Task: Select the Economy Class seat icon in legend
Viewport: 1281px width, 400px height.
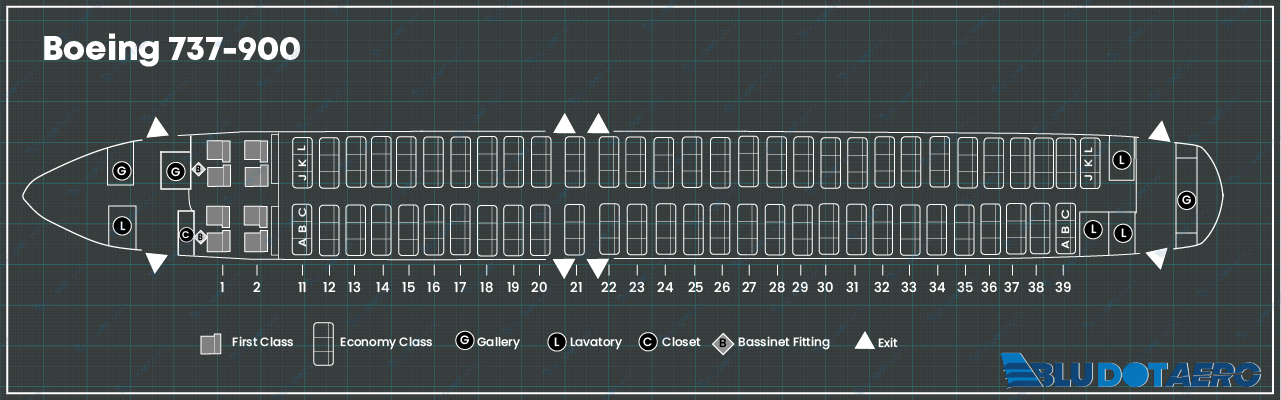Action: pos(323,344)
